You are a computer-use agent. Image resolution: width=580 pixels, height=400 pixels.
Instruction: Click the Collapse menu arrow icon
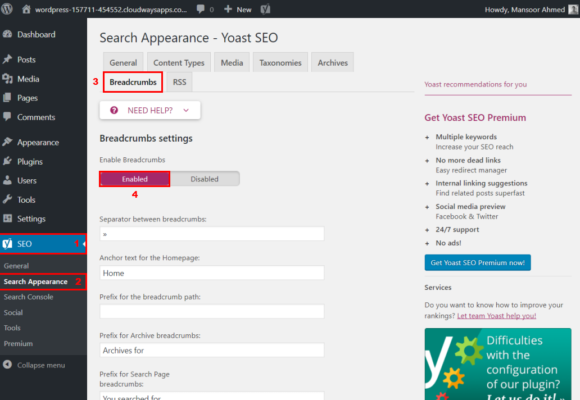pos(7,365)
